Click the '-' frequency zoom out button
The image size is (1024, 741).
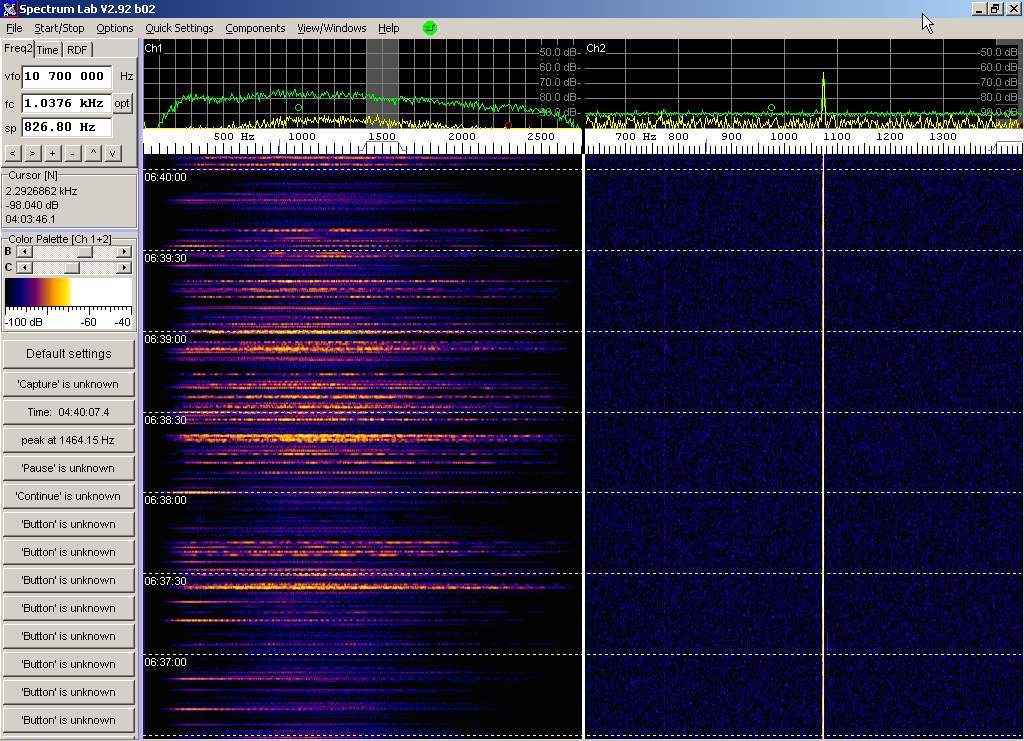(x=72, y=153)
